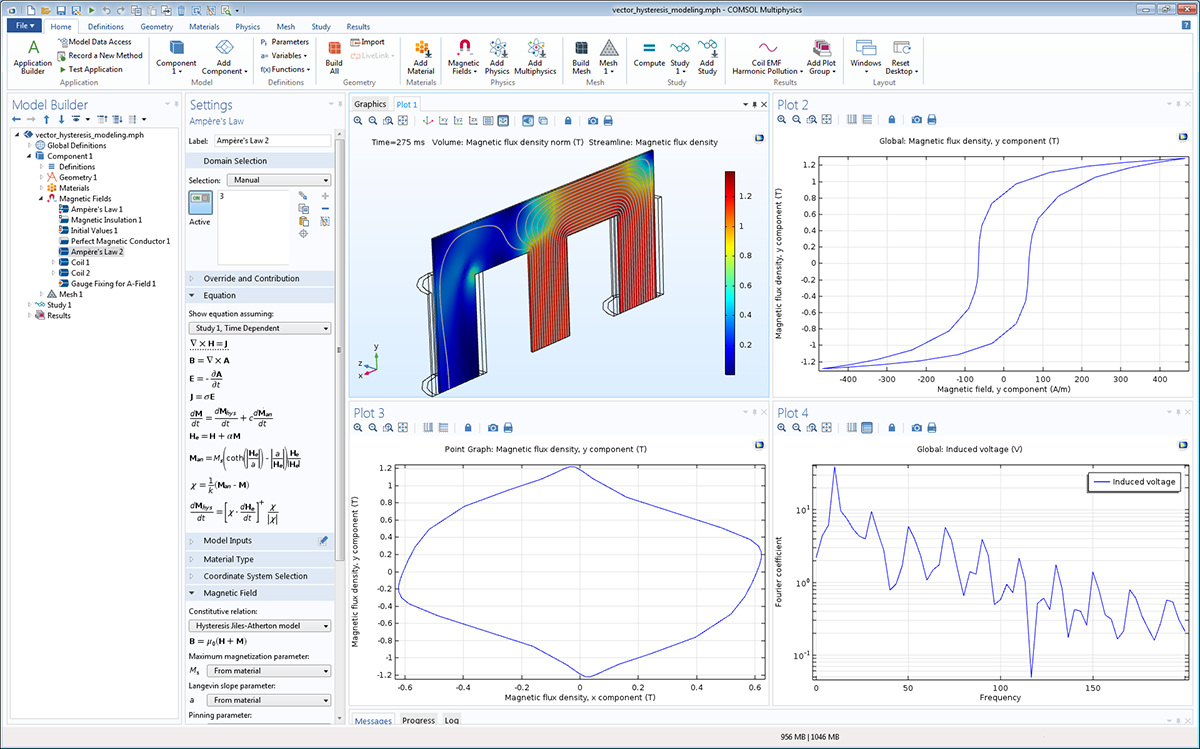The height and width of the screenshot is (749, 1200).
Task: Click the Import geometry button
Action: [x=366, y=42]
